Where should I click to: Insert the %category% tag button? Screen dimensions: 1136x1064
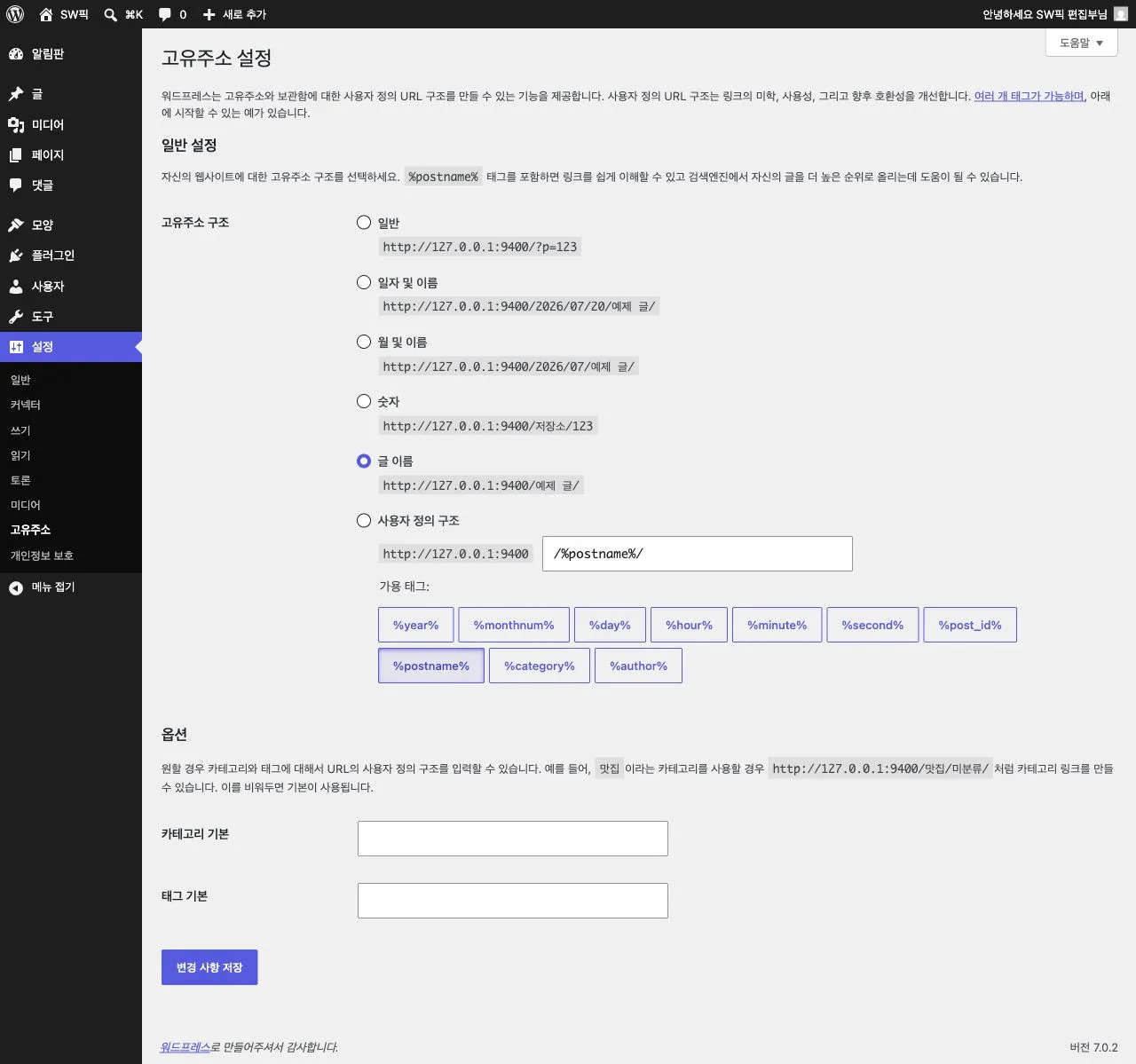pos(540,666)
